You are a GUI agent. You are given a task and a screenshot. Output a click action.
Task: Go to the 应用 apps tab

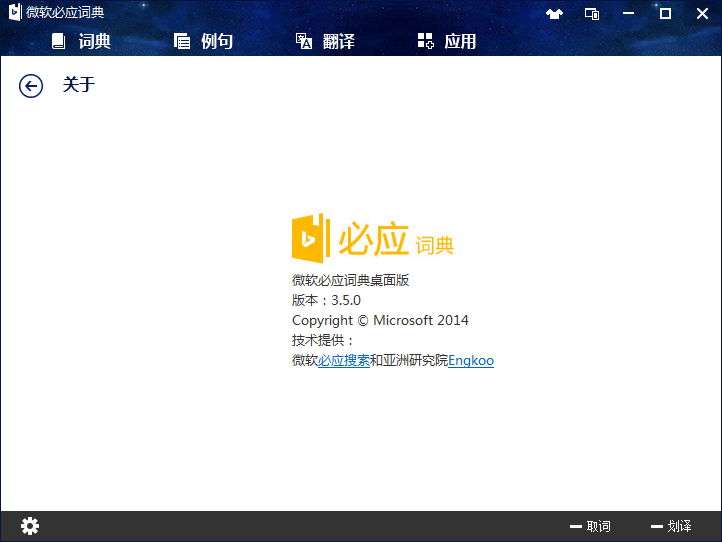pyautogui.click(x=447, y=41)
